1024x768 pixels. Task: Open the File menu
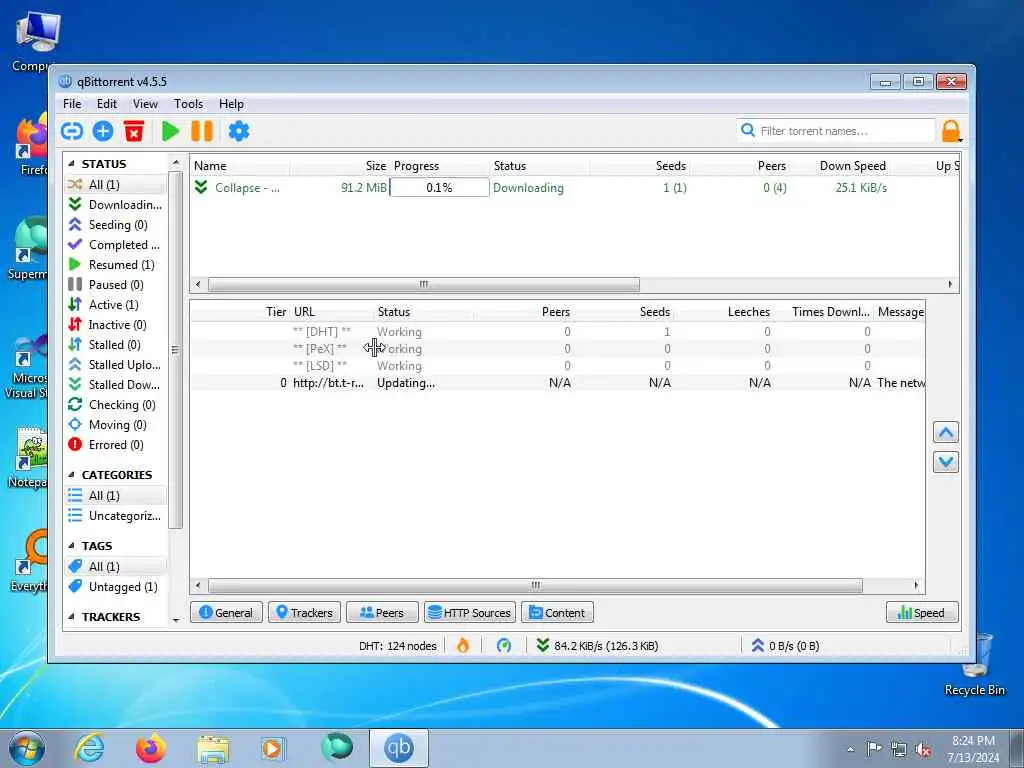(x=72, y=104)
